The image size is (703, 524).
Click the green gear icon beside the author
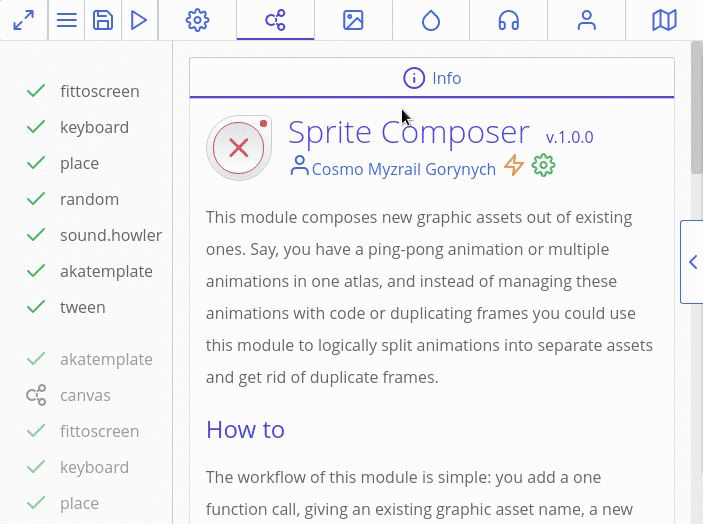click(x=543, y=165)
